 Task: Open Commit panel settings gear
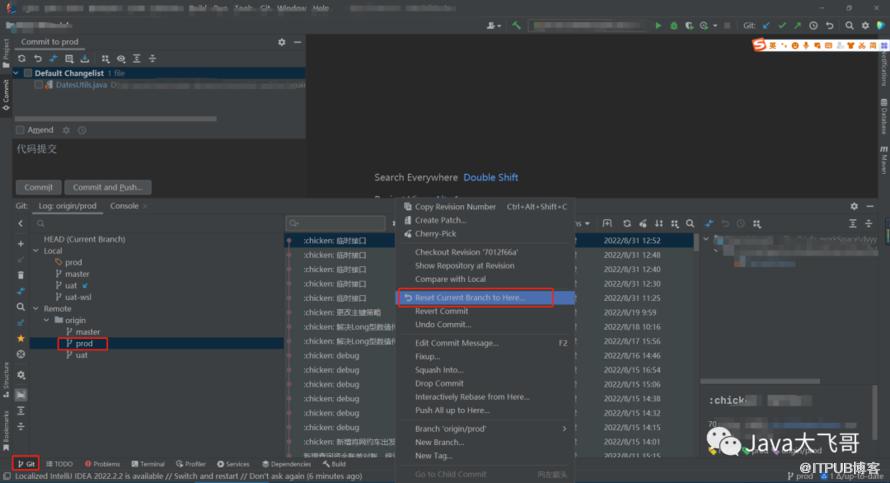click(x=281, y=42)
